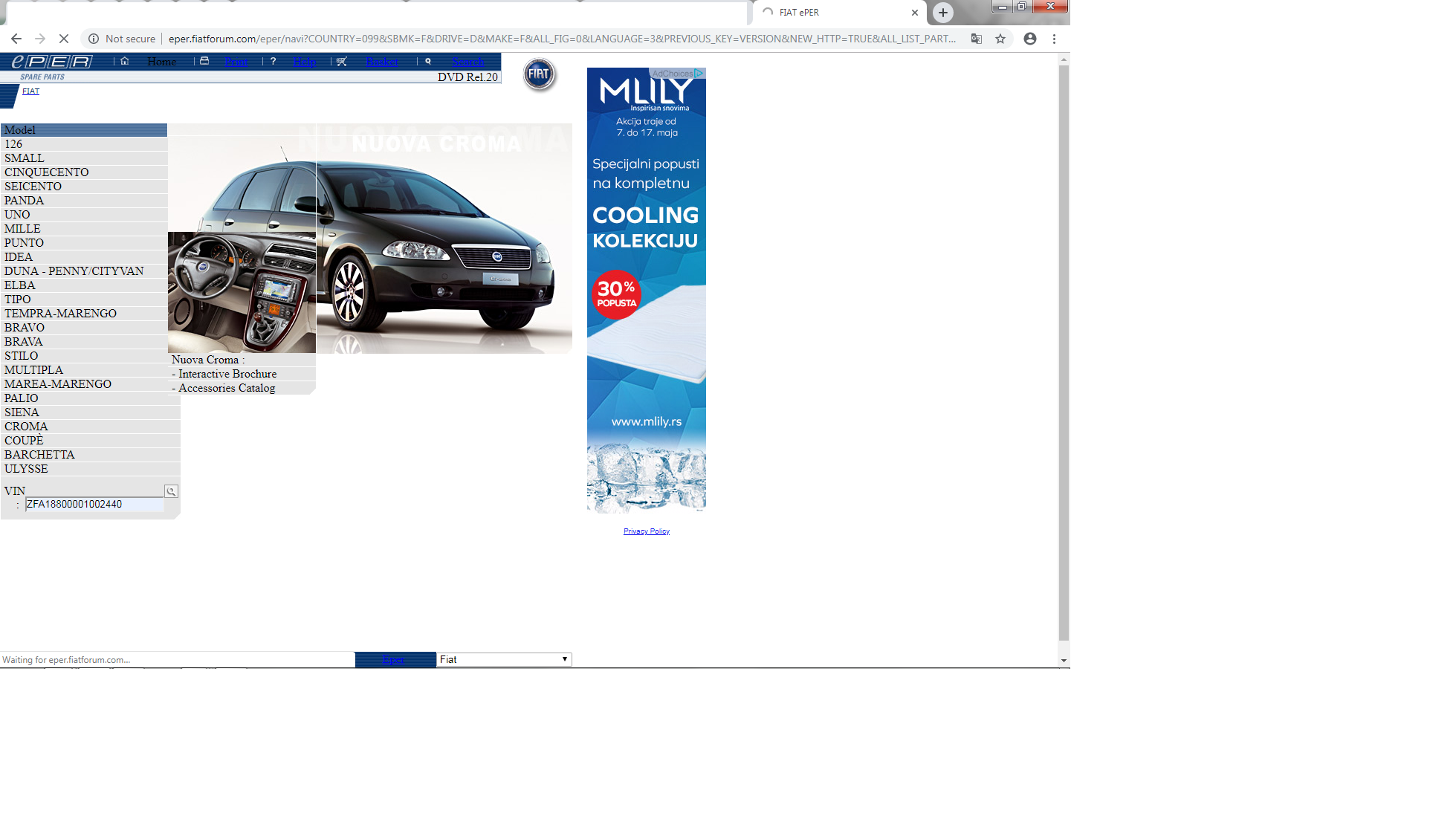
Task: Click the MLILY cooling collection ad banner
Action: (x=647, y=291)
